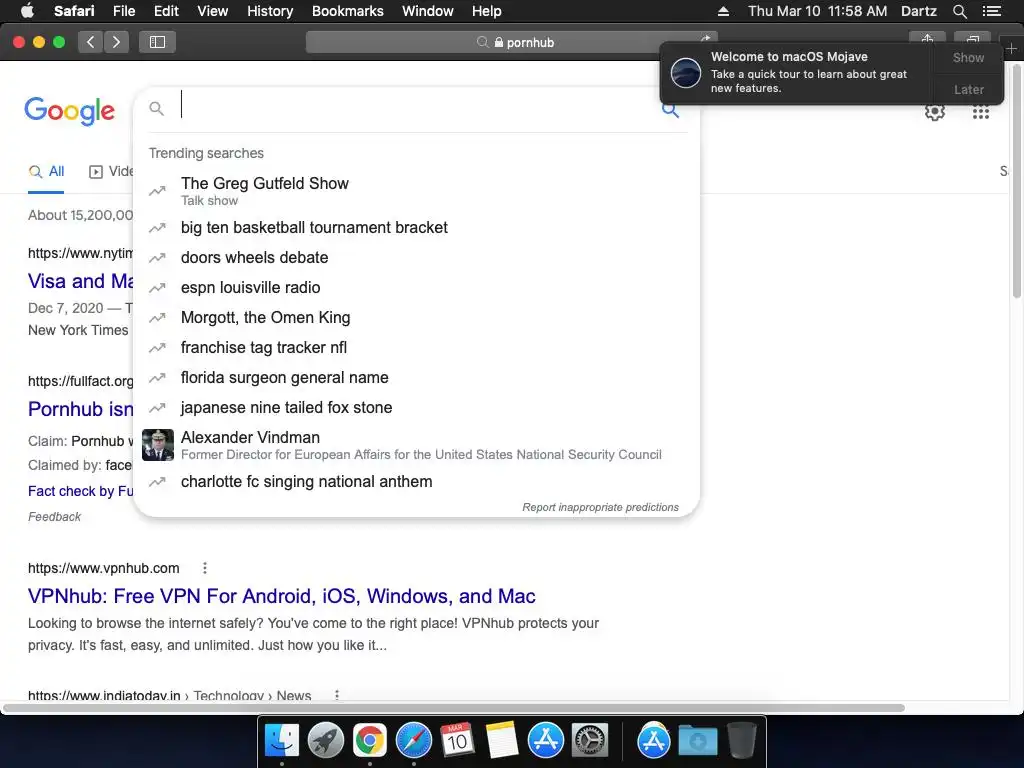Click the Safari compass in Dock
1024x768 pixels.
point(413,741)
